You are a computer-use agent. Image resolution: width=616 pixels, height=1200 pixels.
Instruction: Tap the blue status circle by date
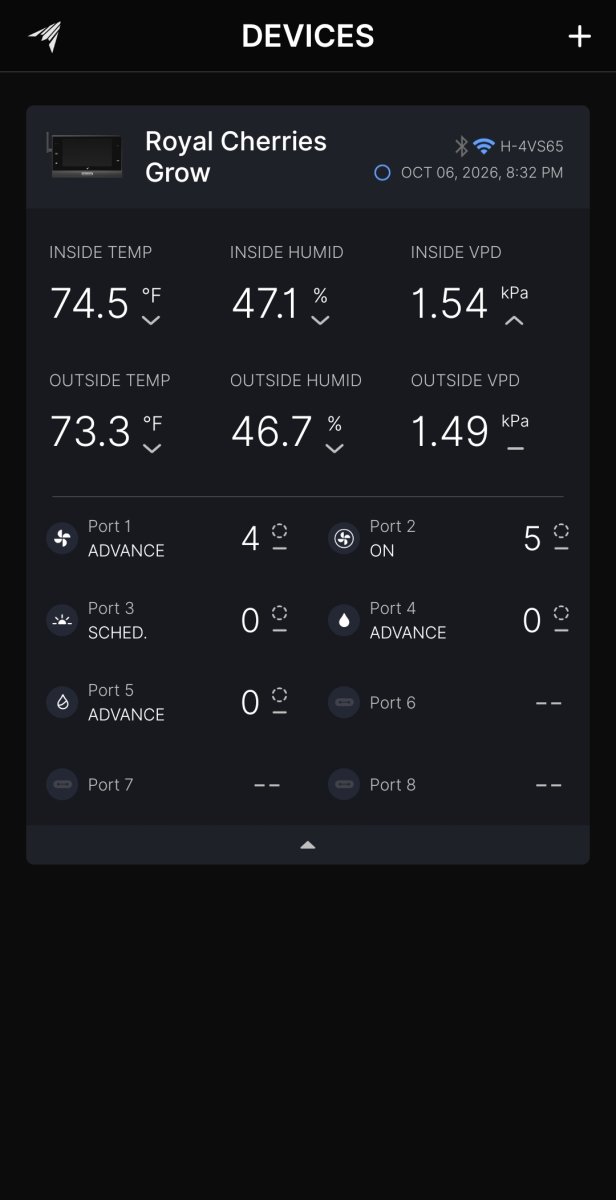pyautogui.click(x=382, y=173)
